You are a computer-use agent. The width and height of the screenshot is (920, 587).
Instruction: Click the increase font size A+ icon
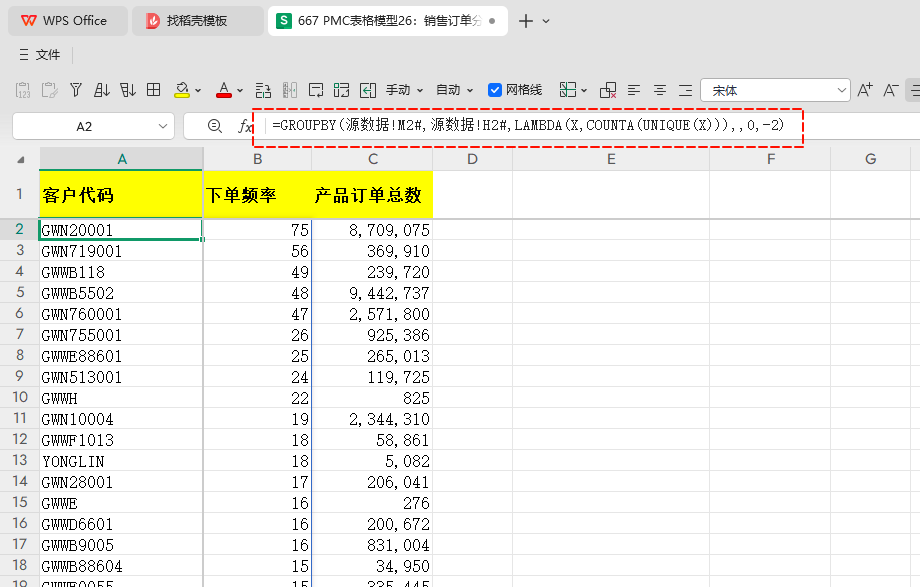click(865, 90)
